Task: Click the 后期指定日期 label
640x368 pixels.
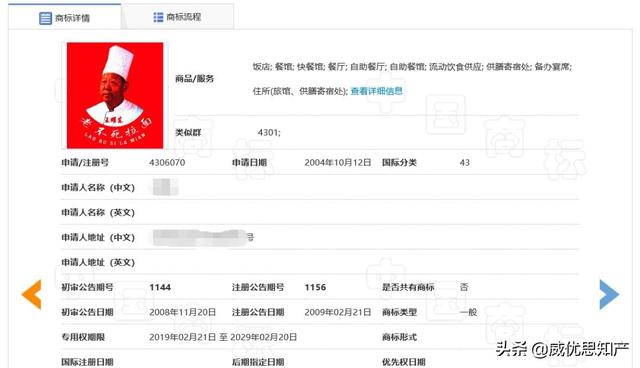Action: (x=258, y=362)
